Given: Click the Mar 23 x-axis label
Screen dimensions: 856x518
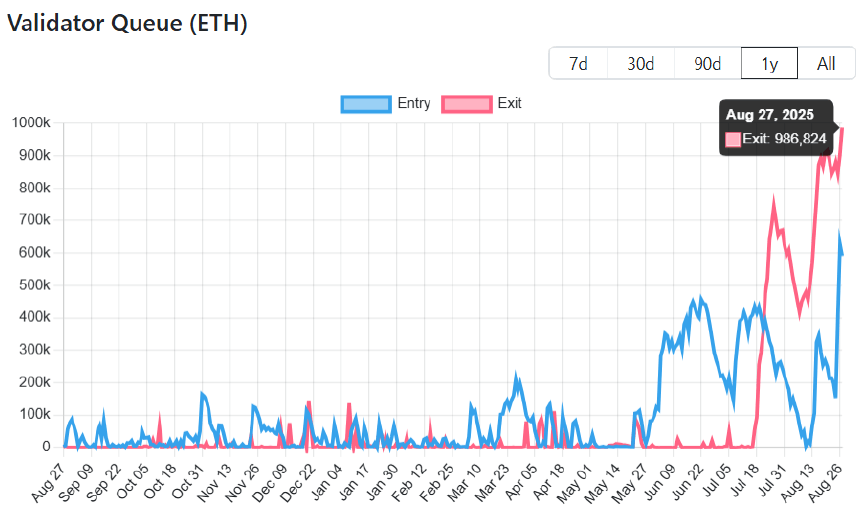Looking at the screenshot, I should tap(493, 483).
